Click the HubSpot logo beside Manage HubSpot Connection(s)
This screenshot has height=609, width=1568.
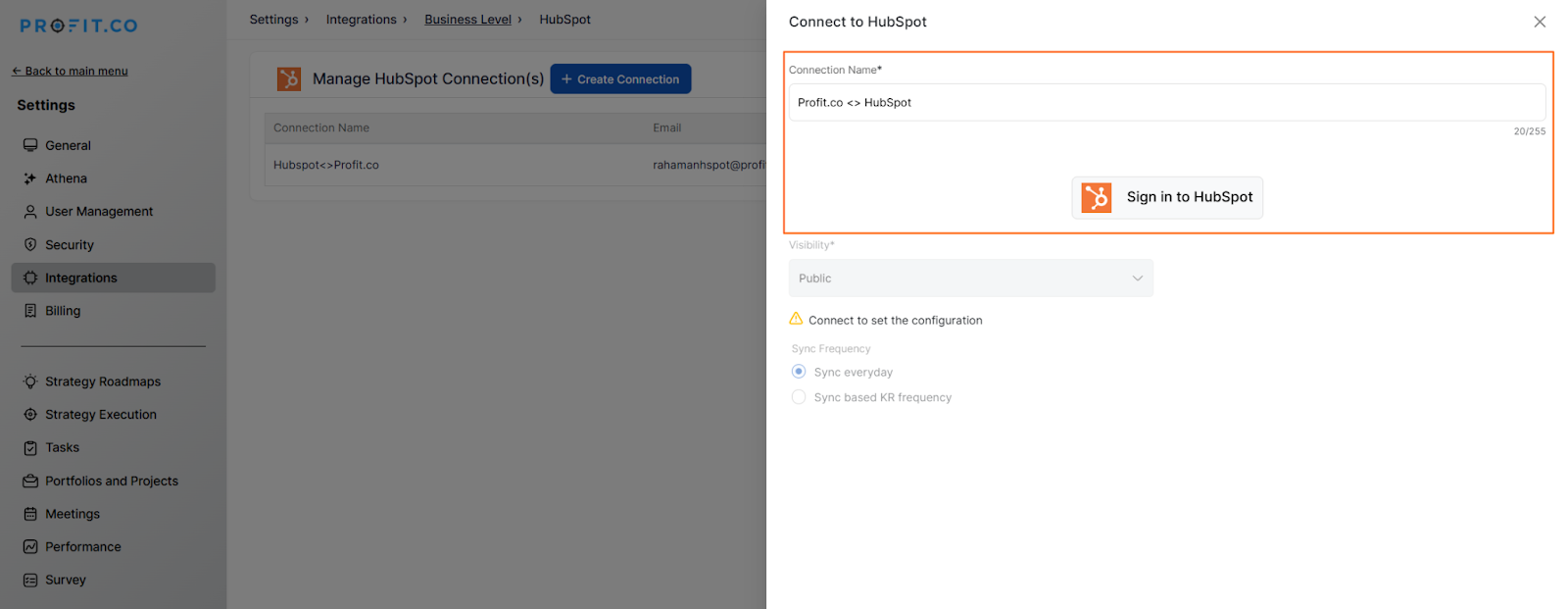(289, 78)
